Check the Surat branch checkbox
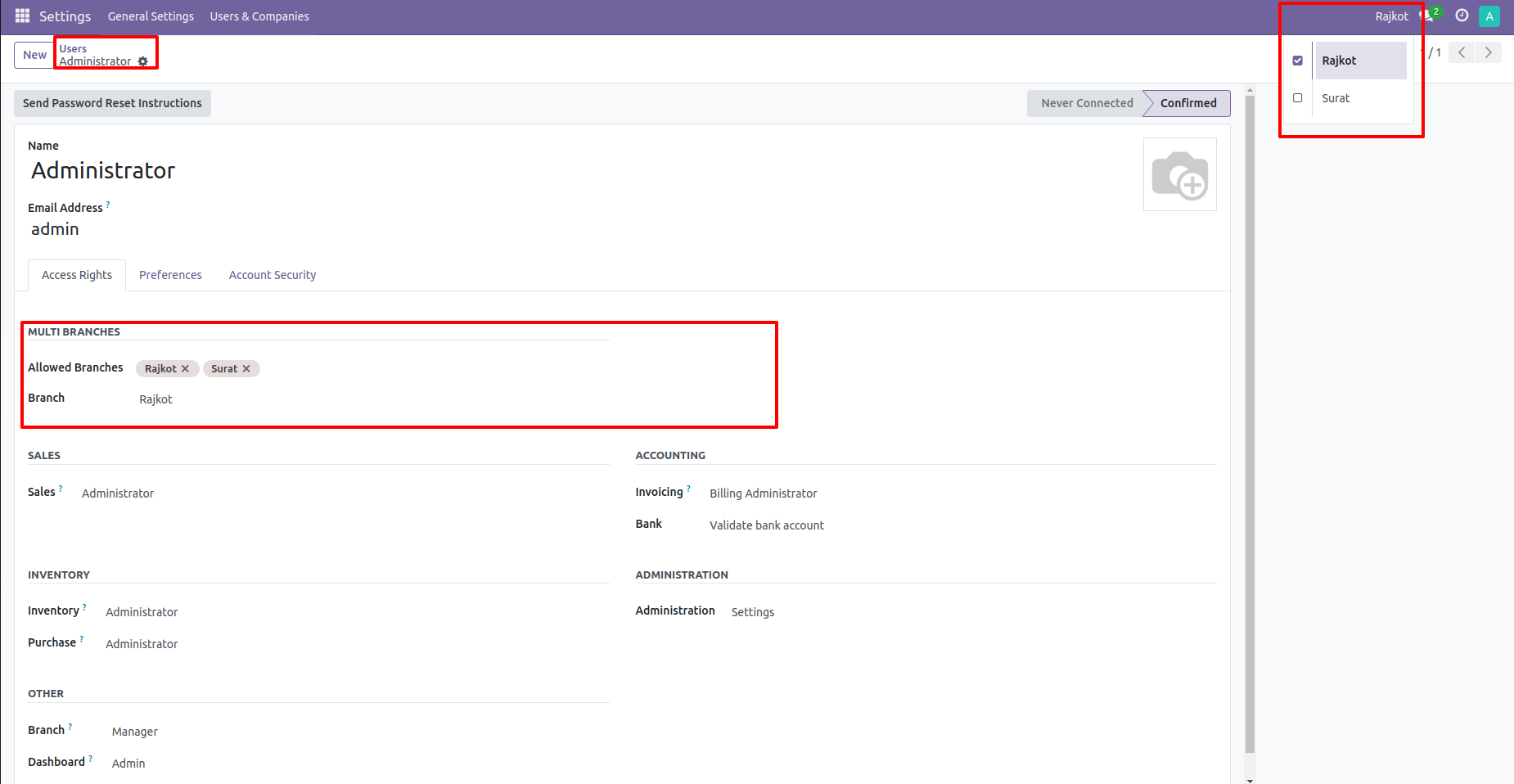The width and height of the screenshot is (1514, 784). [1298, 97]
